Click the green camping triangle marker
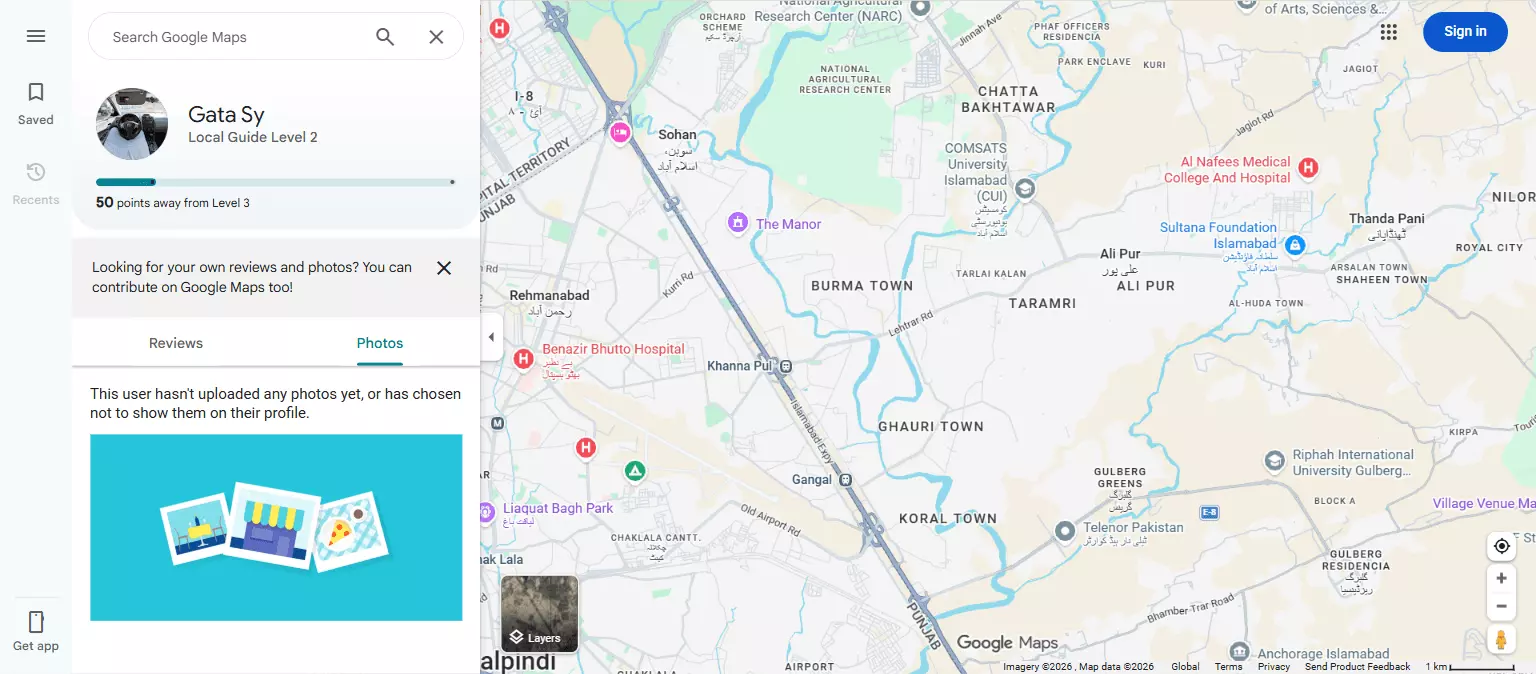The width and height of the screenshot is (1536, 674). (x=634, y=470)
